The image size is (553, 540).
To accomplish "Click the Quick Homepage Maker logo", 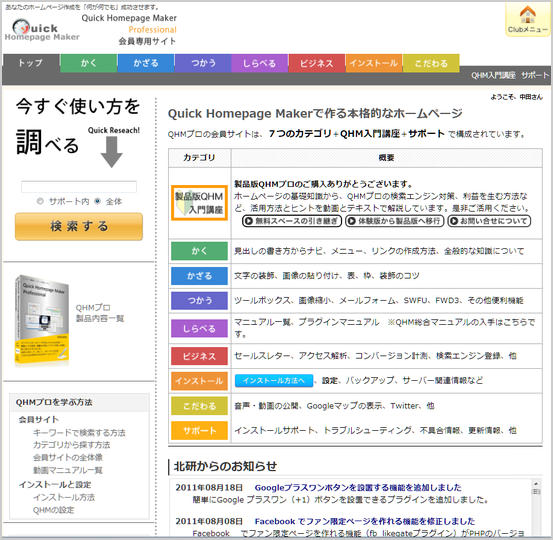I will tap(42, 30).
